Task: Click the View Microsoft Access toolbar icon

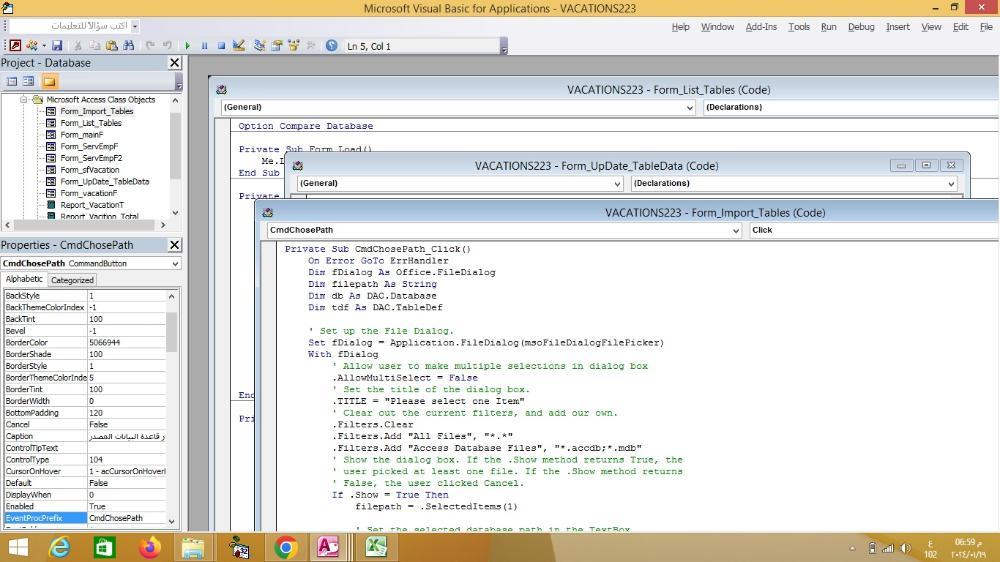Action: coord(15,45)
